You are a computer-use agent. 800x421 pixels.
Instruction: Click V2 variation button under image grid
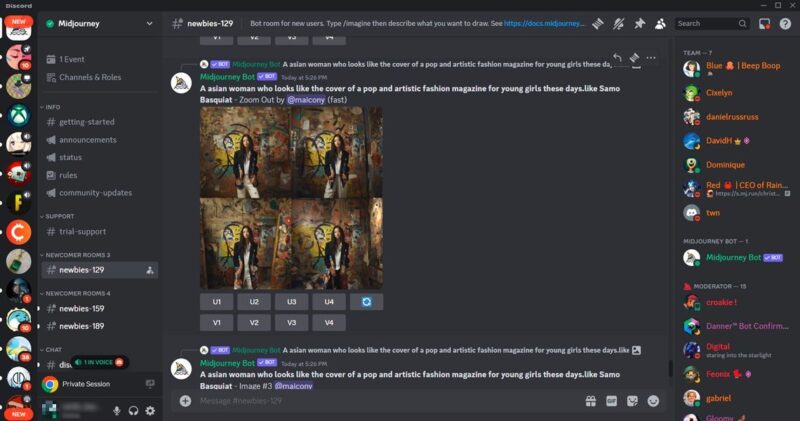tap(254, 323)
